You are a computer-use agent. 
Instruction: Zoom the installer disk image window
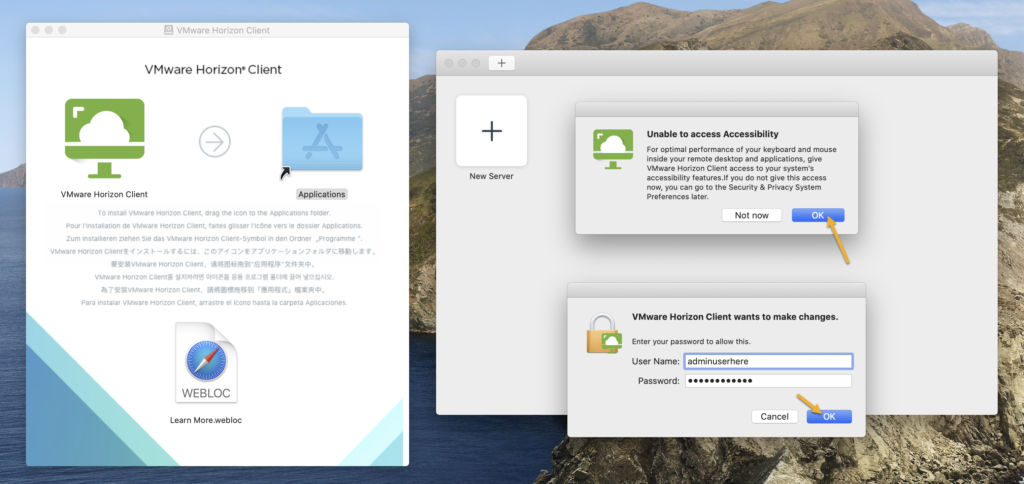click(x=64, y=32)
